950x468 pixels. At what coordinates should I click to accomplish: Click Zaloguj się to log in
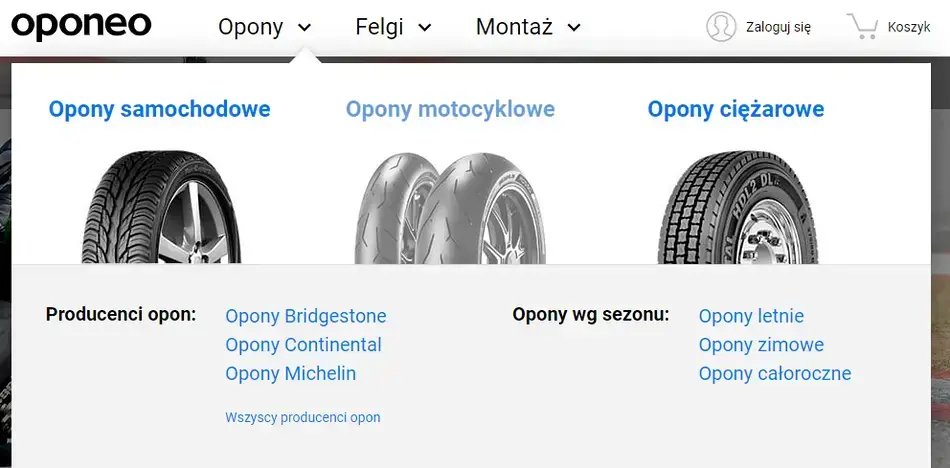[778, 27]
